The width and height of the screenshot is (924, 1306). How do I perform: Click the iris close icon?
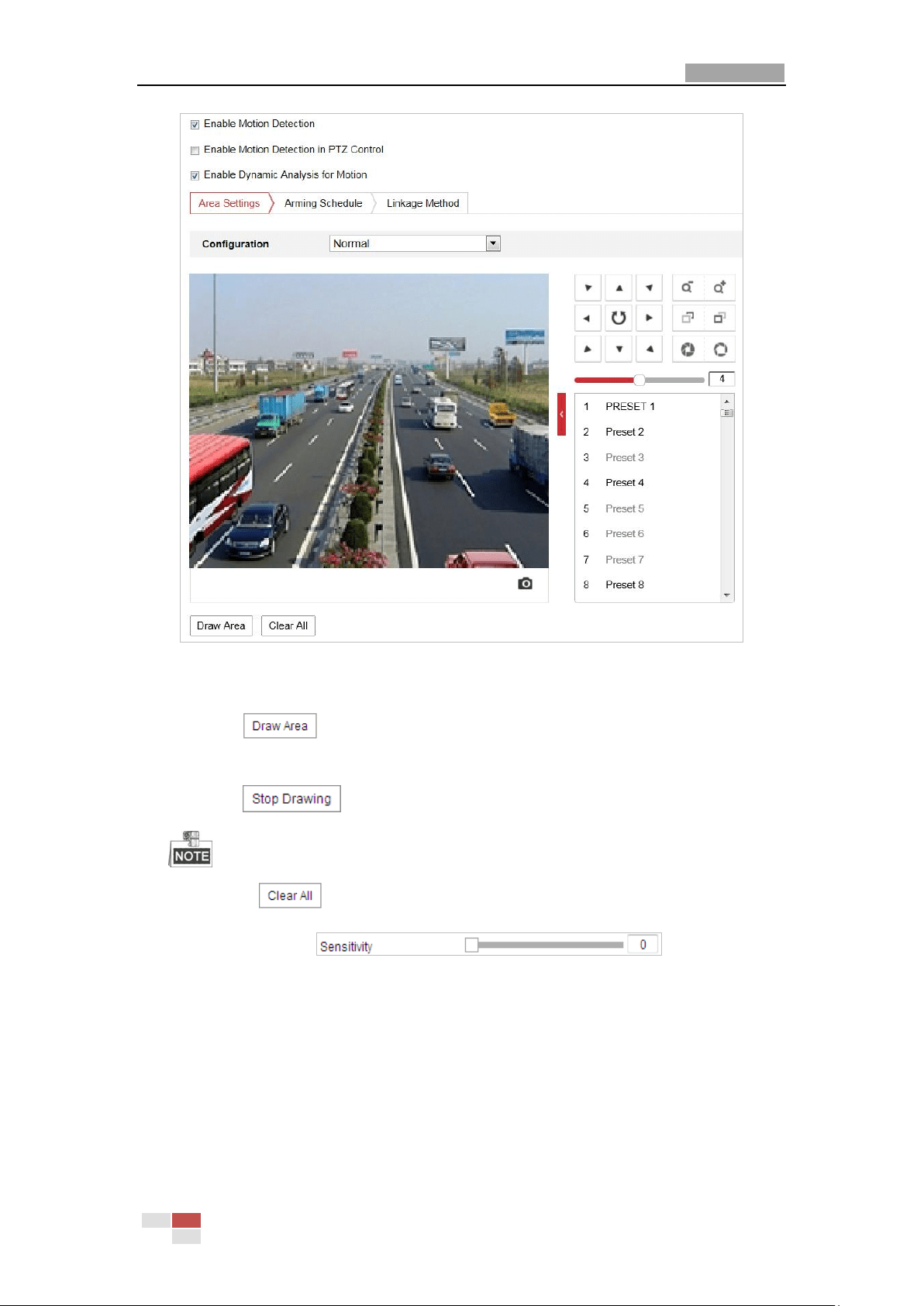point(687,350)
